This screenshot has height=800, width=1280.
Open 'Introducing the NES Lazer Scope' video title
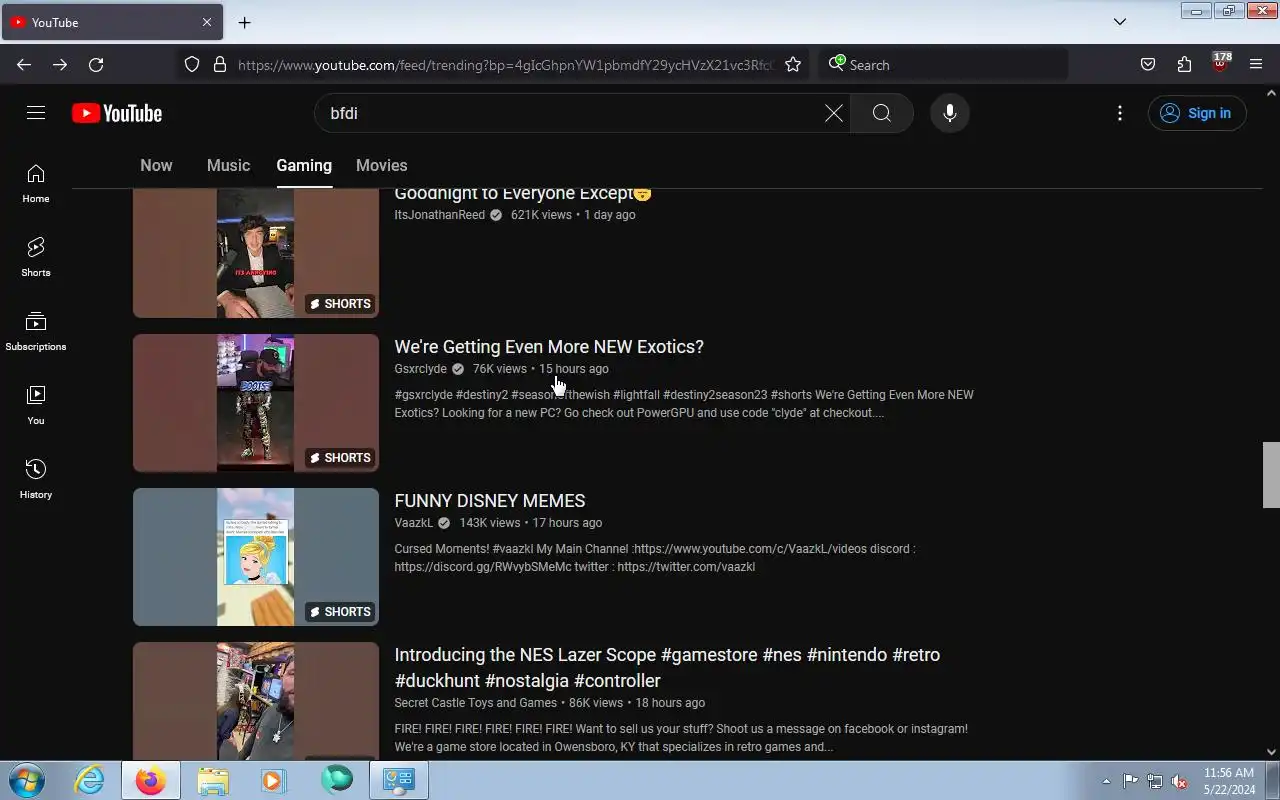667,668
